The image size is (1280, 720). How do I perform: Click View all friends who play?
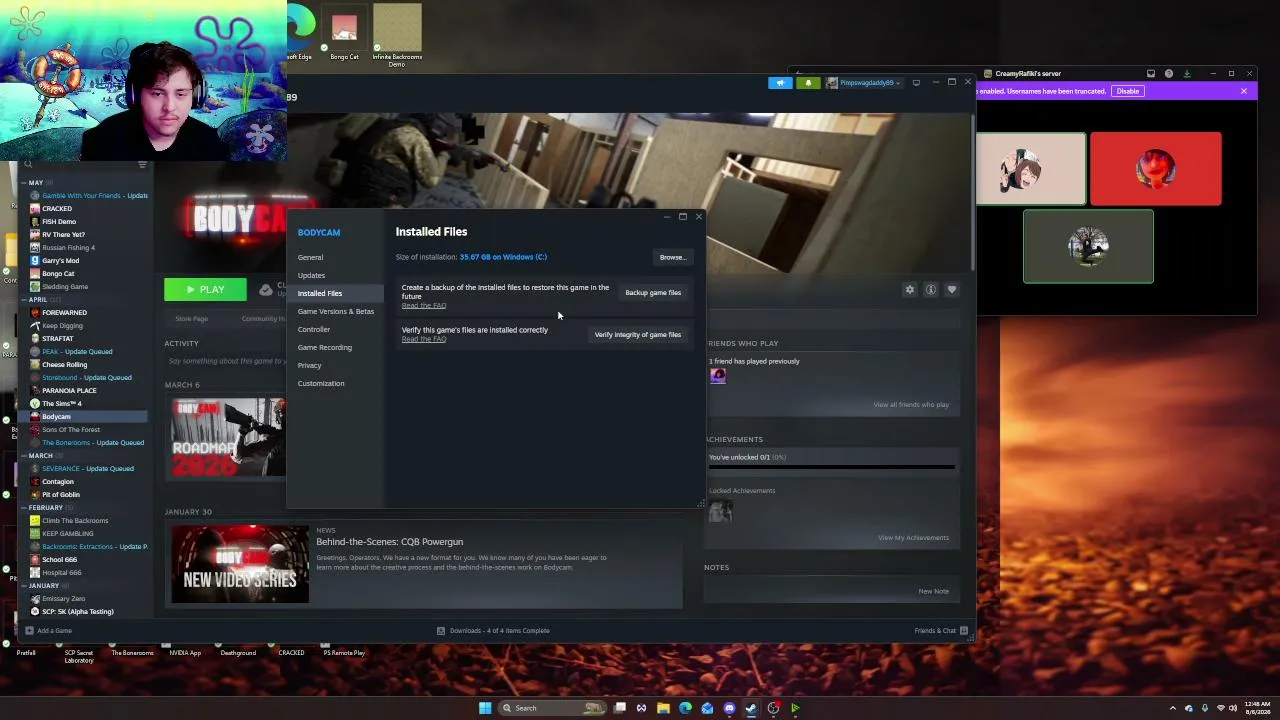point(911,405)
